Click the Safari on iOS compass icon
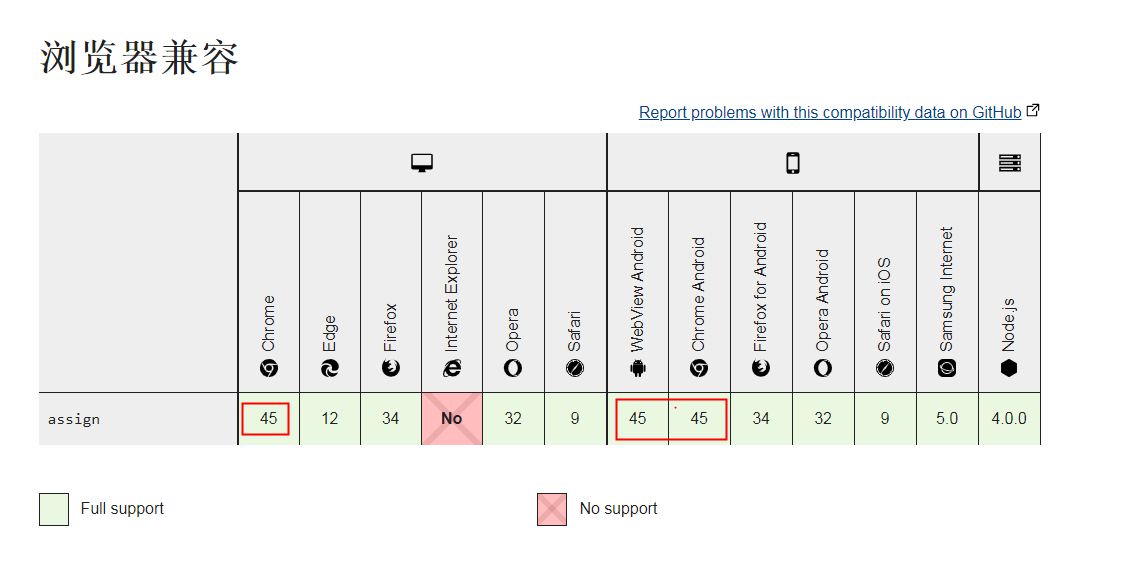The image size is (1134, 576). tap(885, 368)
